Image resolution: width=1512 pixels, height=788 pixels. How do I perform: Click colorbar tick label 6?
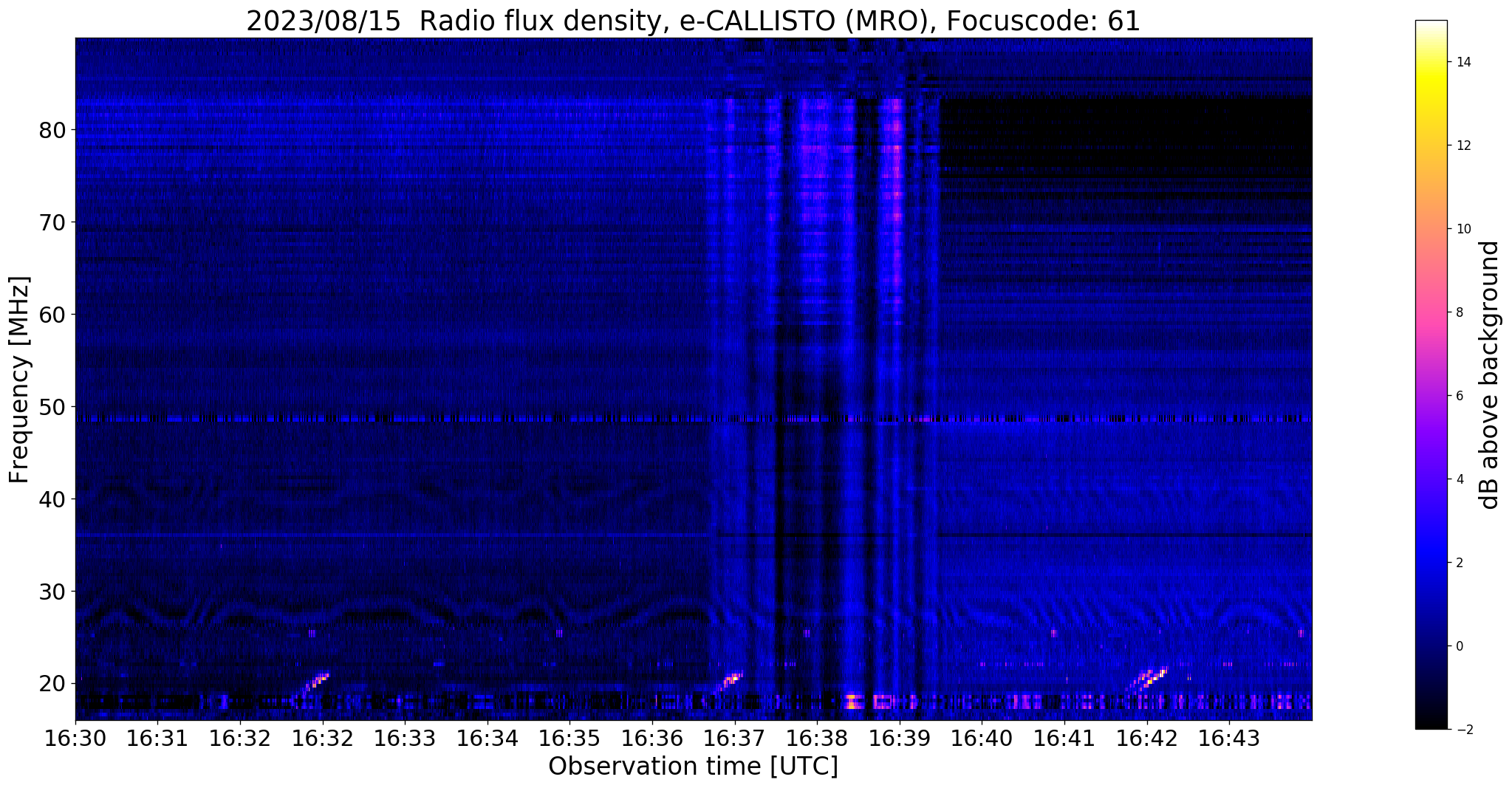point(1459,396)
